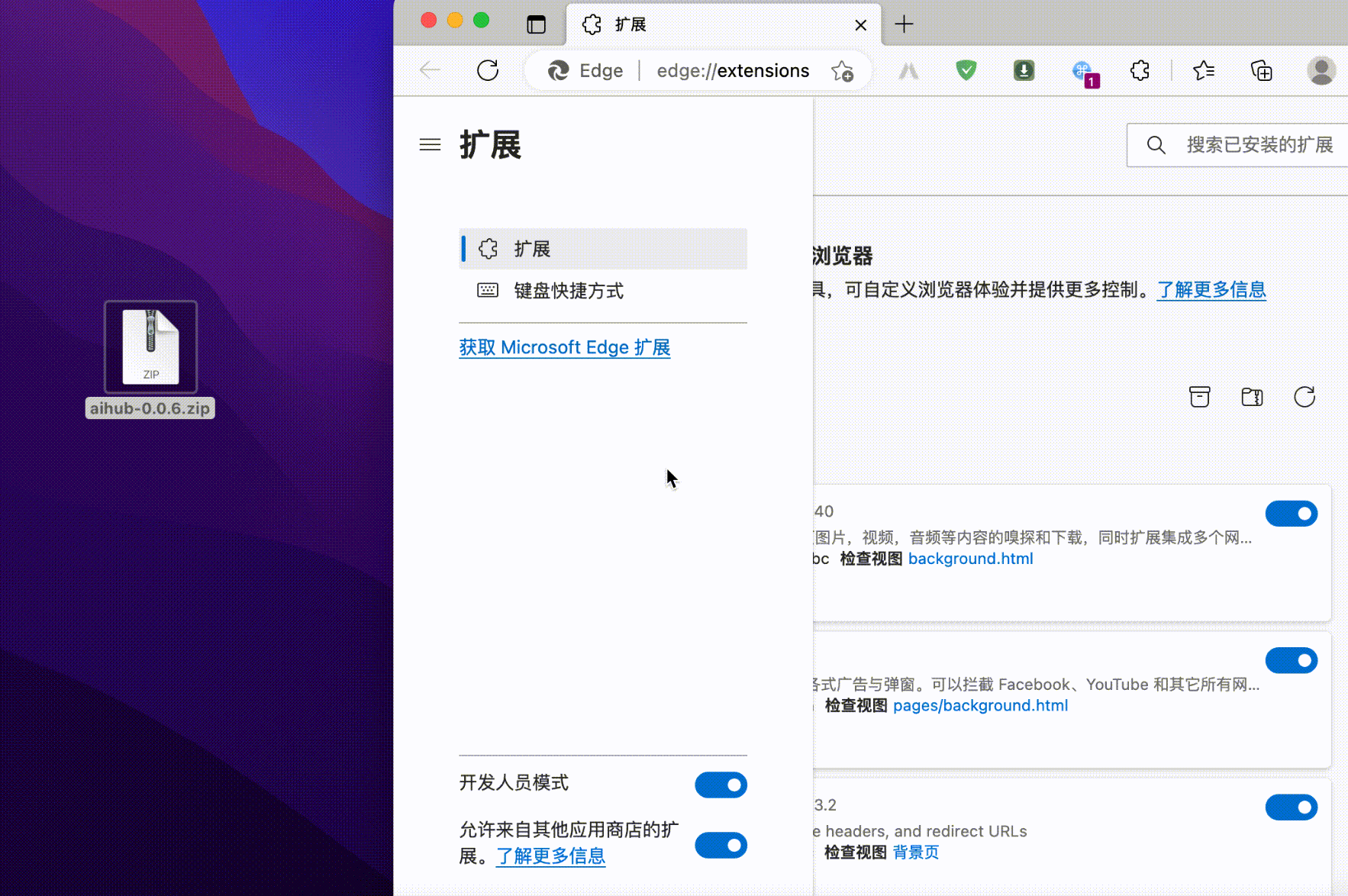
Task: Open the hamburger menu next to 扩展 heading
Action: [x=430, y=144]
